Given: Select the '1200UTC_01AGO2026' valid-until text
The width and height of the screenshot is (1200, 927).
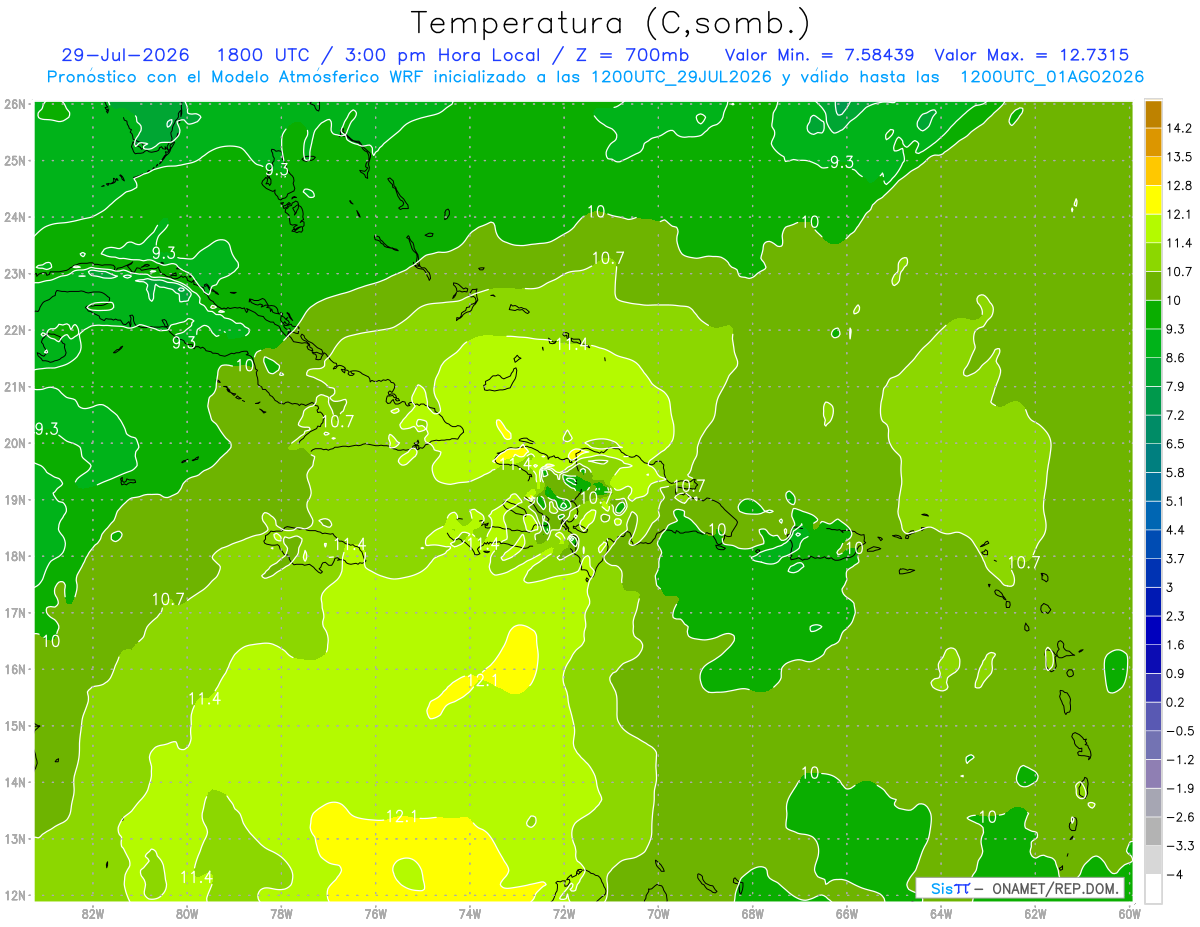Looking at the screenshot, I should click(x=1052, y=77).
